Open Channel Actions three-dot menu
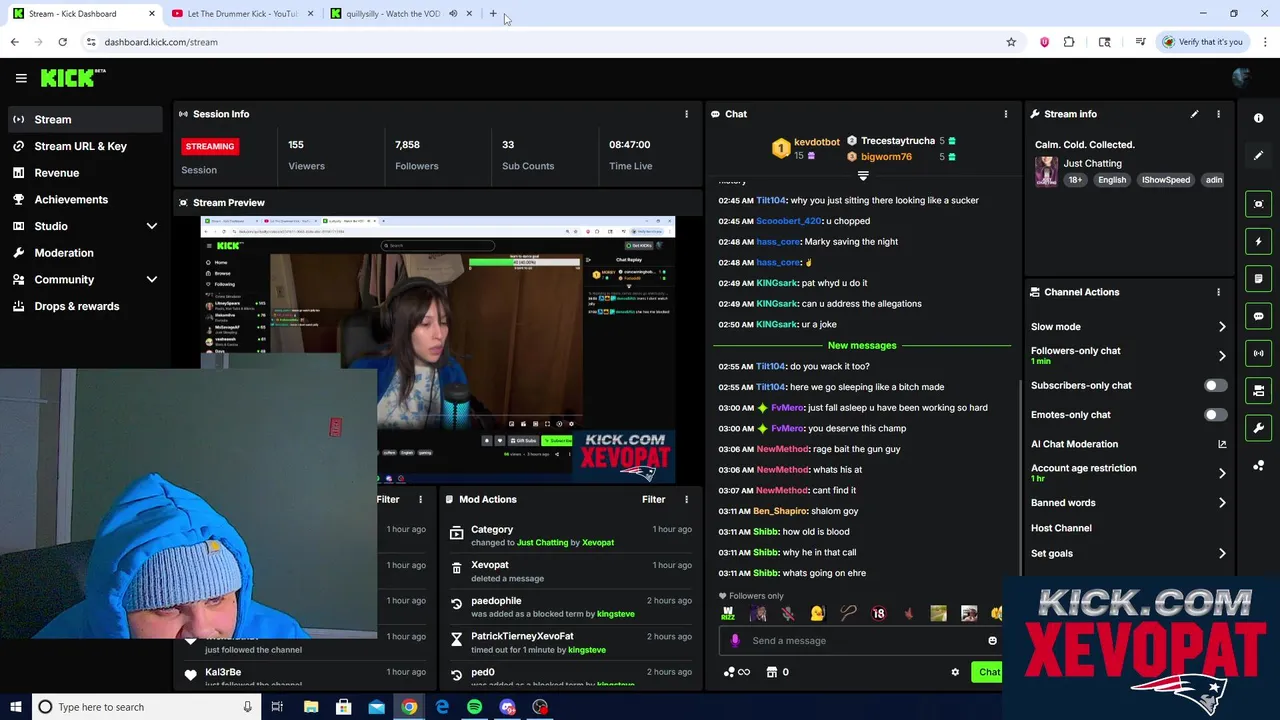Screen dimensions: 1280x720 coord(1218,292)
